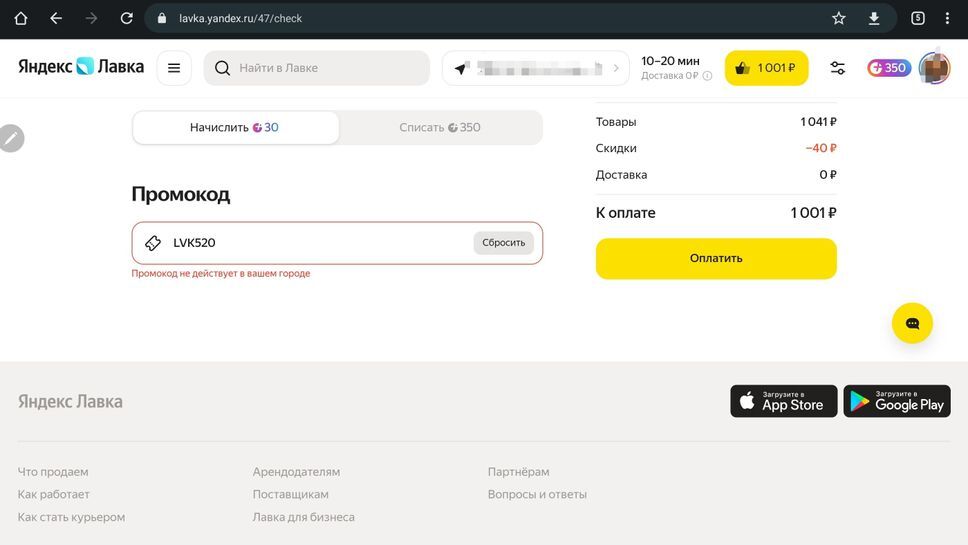Open the hamburger catalog menu

point(174,68)
